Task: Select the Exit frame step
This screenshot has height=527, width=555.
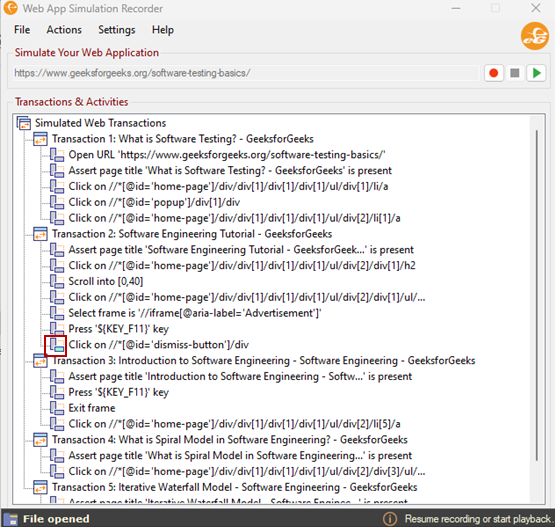Action: pyautogui.click(x=92, y=408)
